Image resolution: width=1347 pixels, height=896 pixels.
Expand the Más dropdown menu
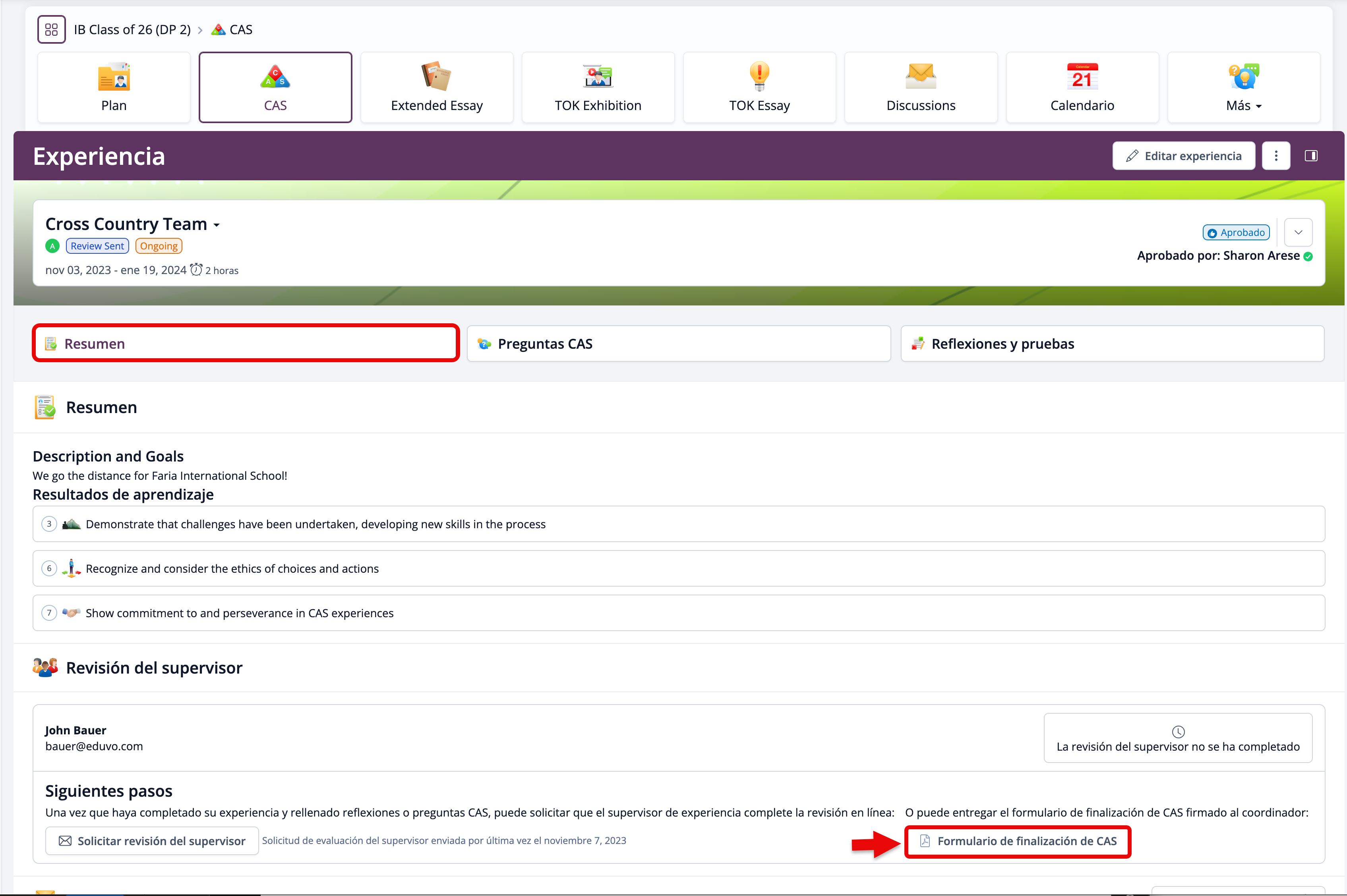pyautogui.click(x=1244, y=87)
